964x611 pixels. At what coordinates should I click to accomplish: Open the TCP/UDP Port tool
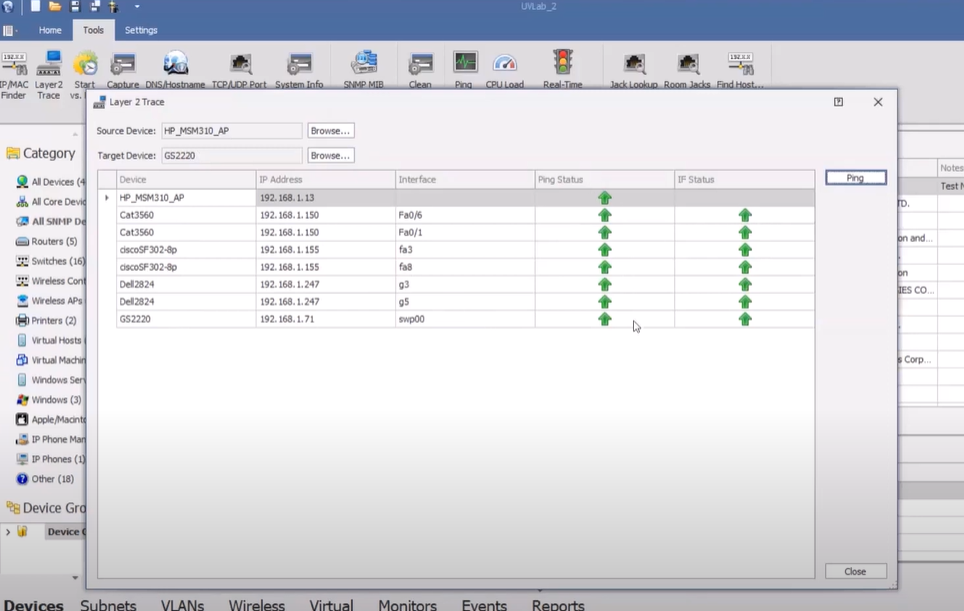point(239,71)
